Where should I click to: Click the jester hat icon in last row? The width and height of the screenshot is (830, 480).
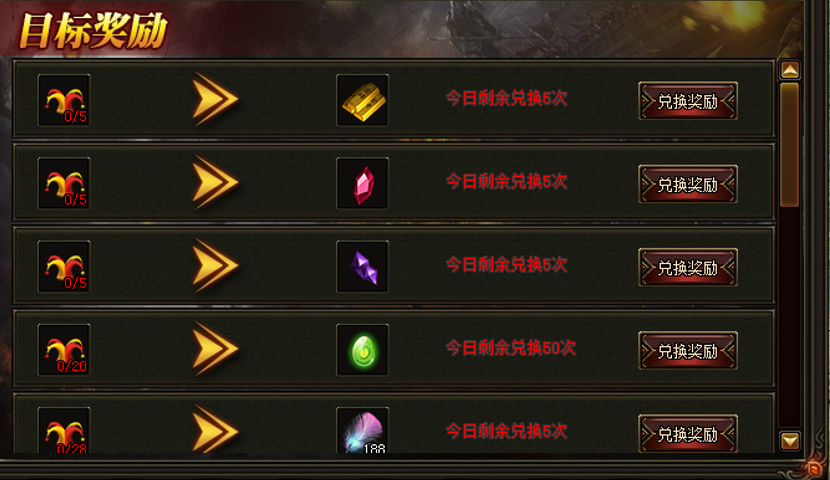click(64, 430)
